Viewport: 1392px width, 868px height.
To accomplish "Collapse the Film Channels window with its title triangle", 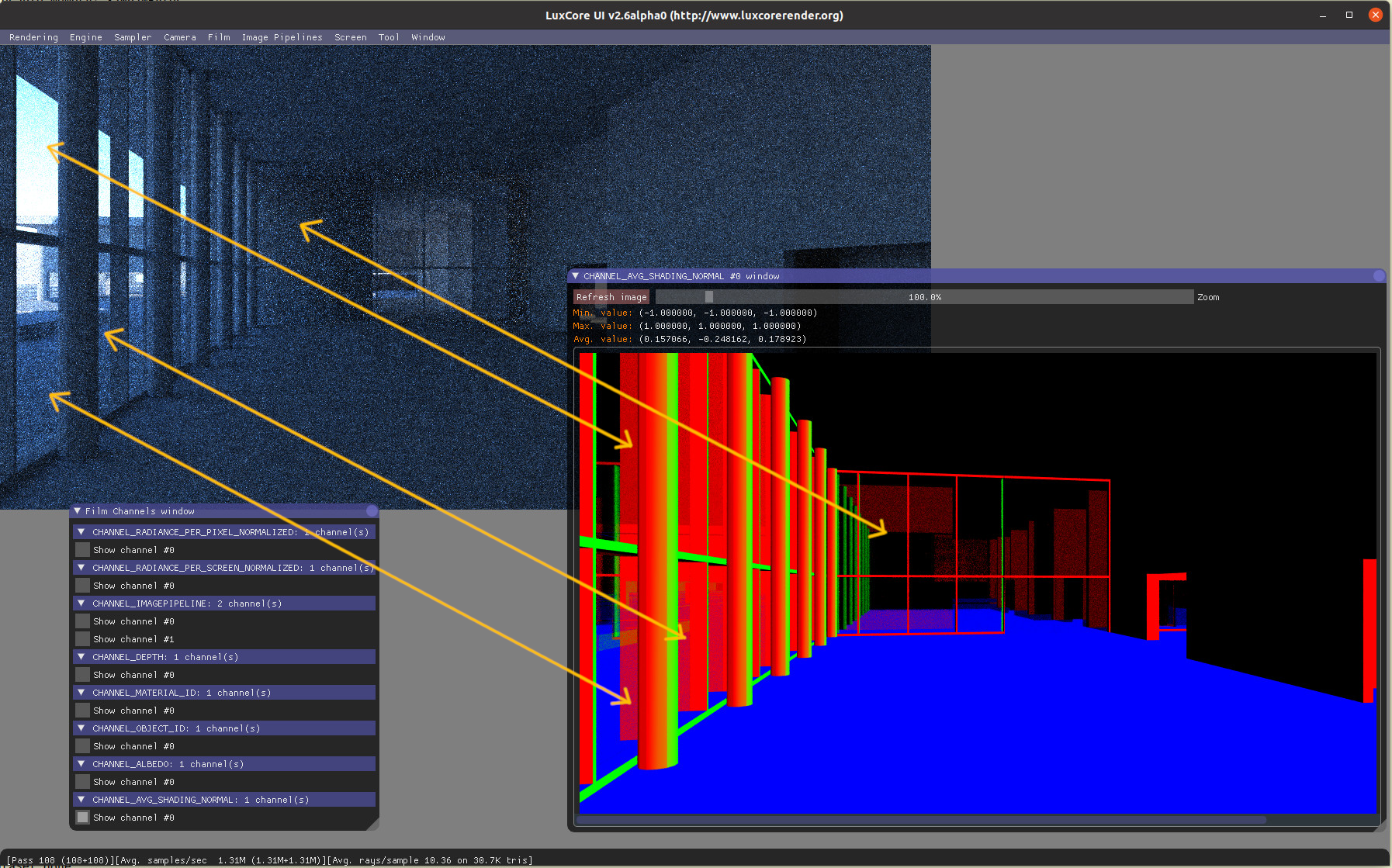I will point(78,511).
